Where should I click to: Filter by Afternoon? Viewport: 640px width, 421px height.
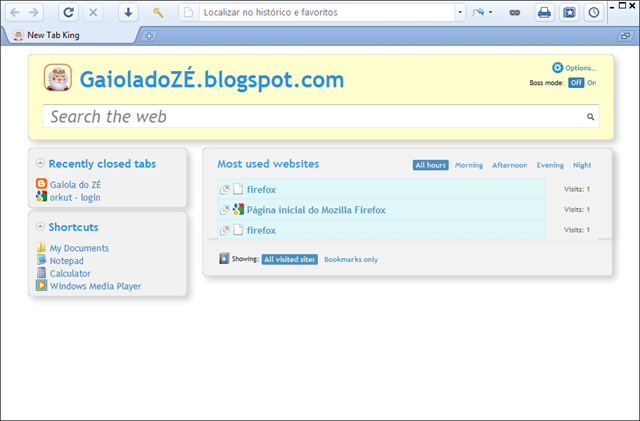point(509,165)
